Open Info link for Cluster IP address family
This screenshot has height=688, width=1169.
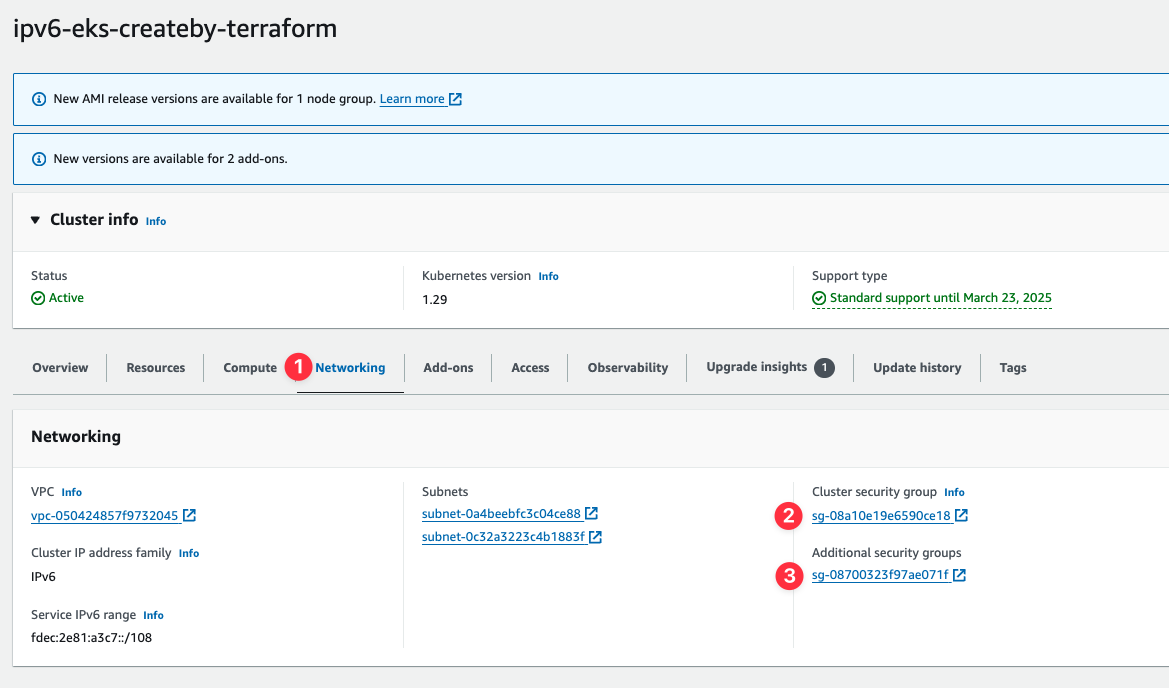(x=189, y=554)
